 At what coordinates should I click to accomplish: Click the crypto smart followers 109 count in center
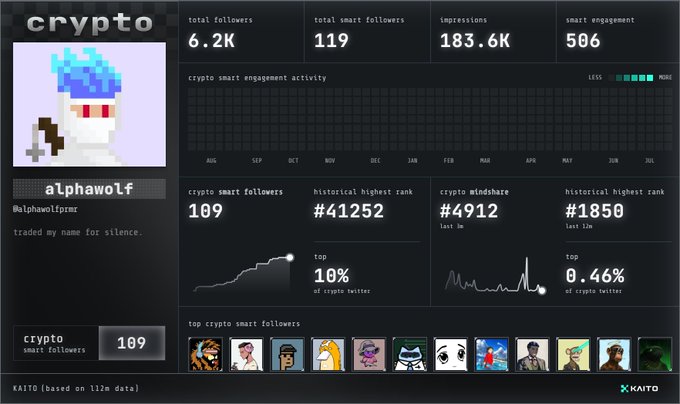(x=206, y=211)
